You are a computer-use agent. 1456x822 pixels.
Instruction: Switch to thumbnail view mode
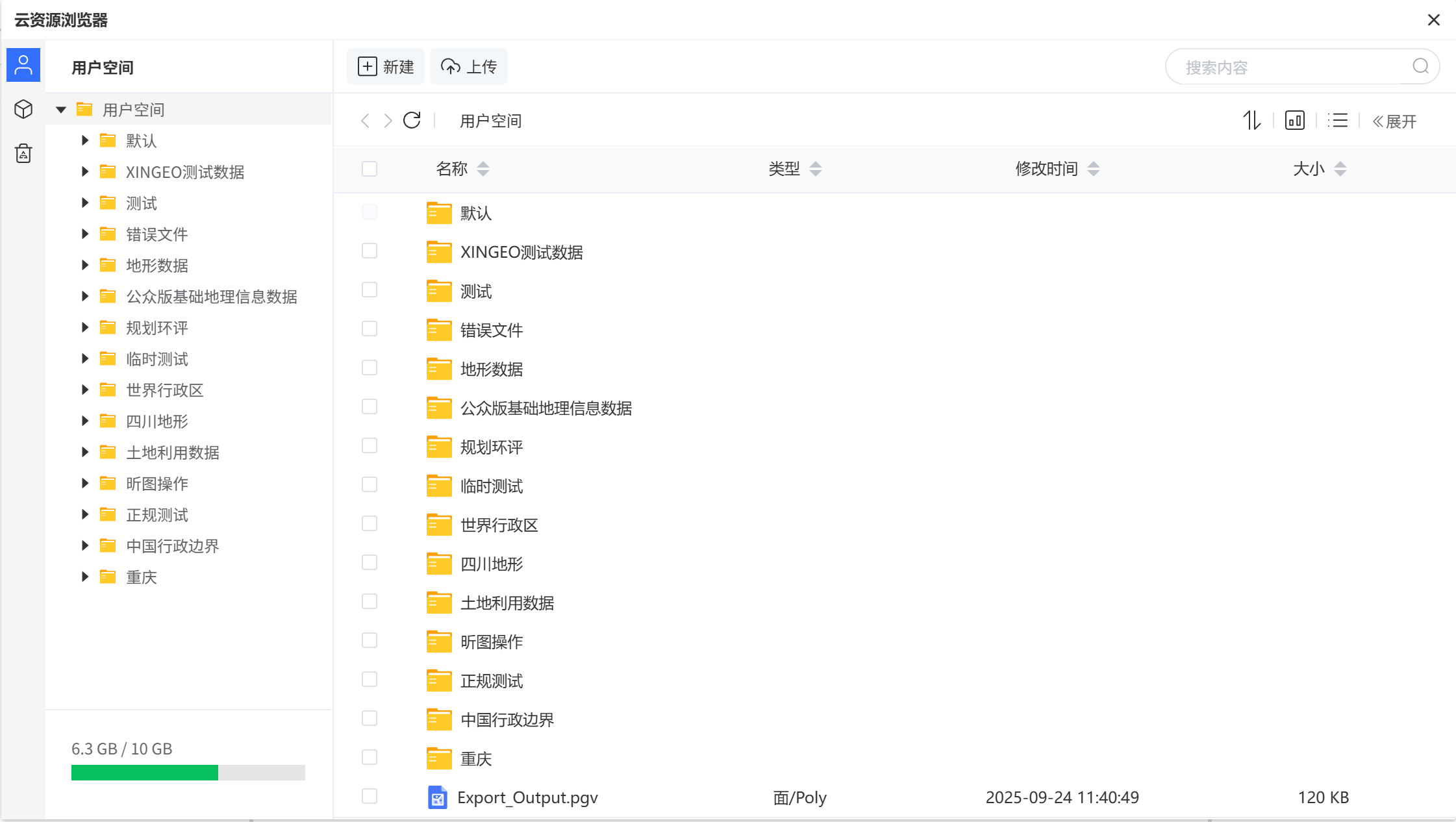1294,121
